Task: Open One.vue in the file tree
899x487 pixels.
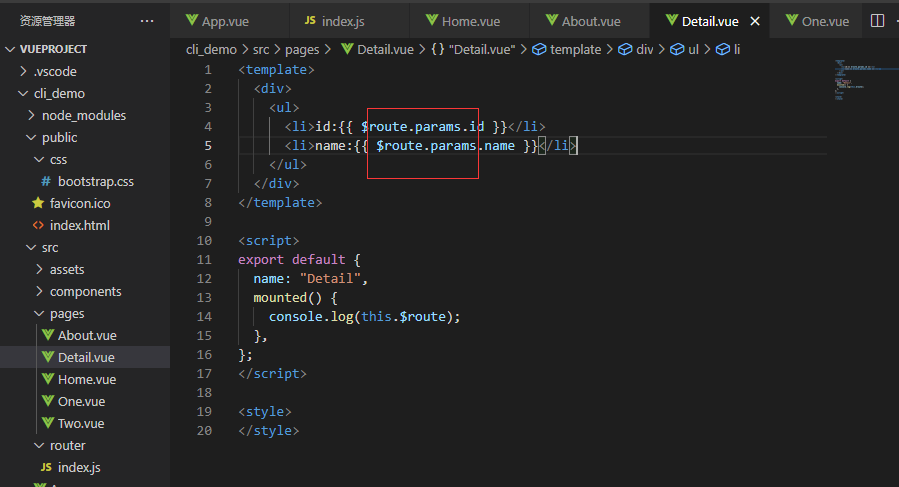Action: pos(85,402)
